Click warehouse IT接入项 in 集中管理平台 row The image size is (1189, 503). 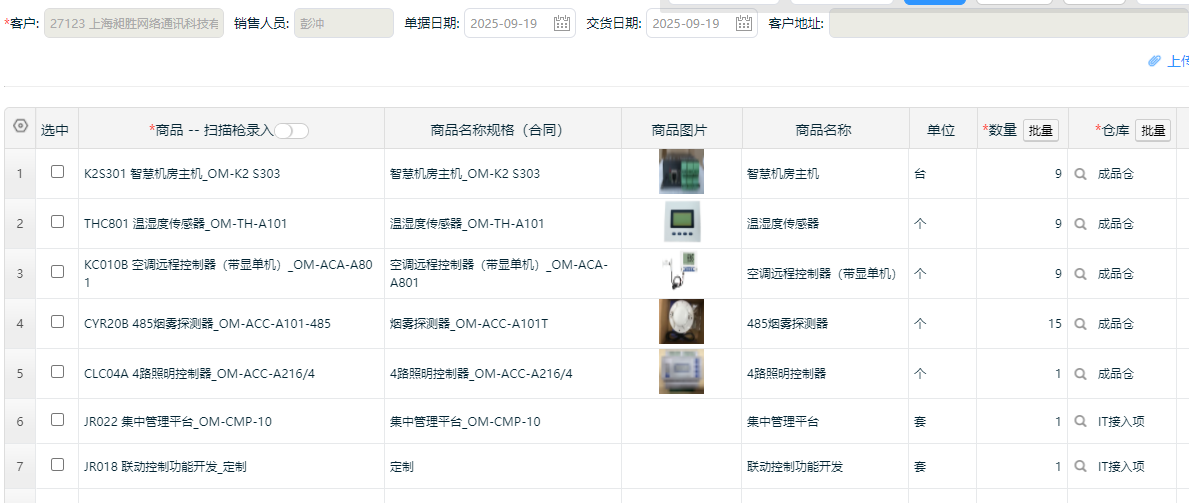tap(1121, 422)
